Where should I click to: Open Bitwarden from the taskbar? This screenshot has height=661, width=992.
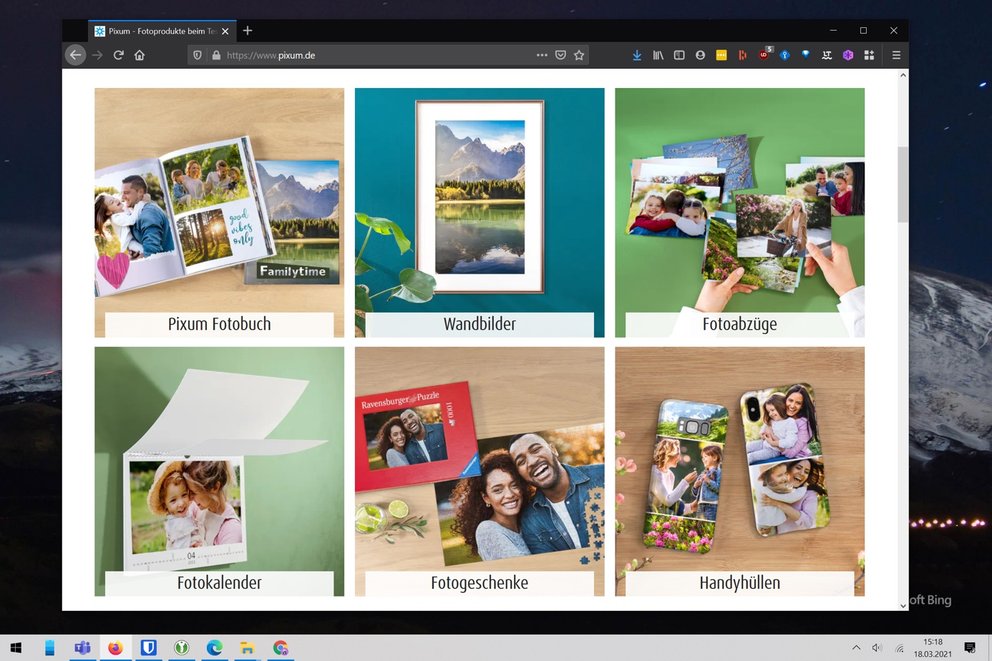coord(149,648)
